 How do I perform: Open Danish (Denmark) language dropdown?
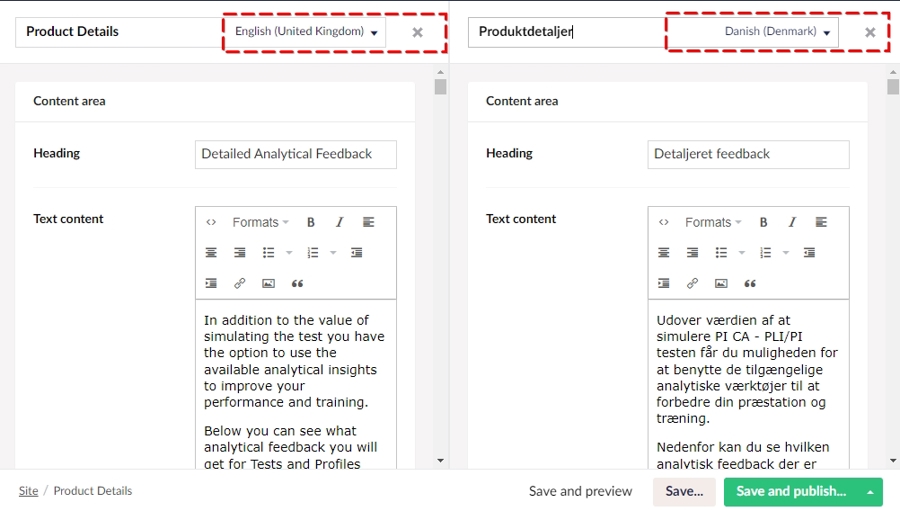[x=778, y=32]
